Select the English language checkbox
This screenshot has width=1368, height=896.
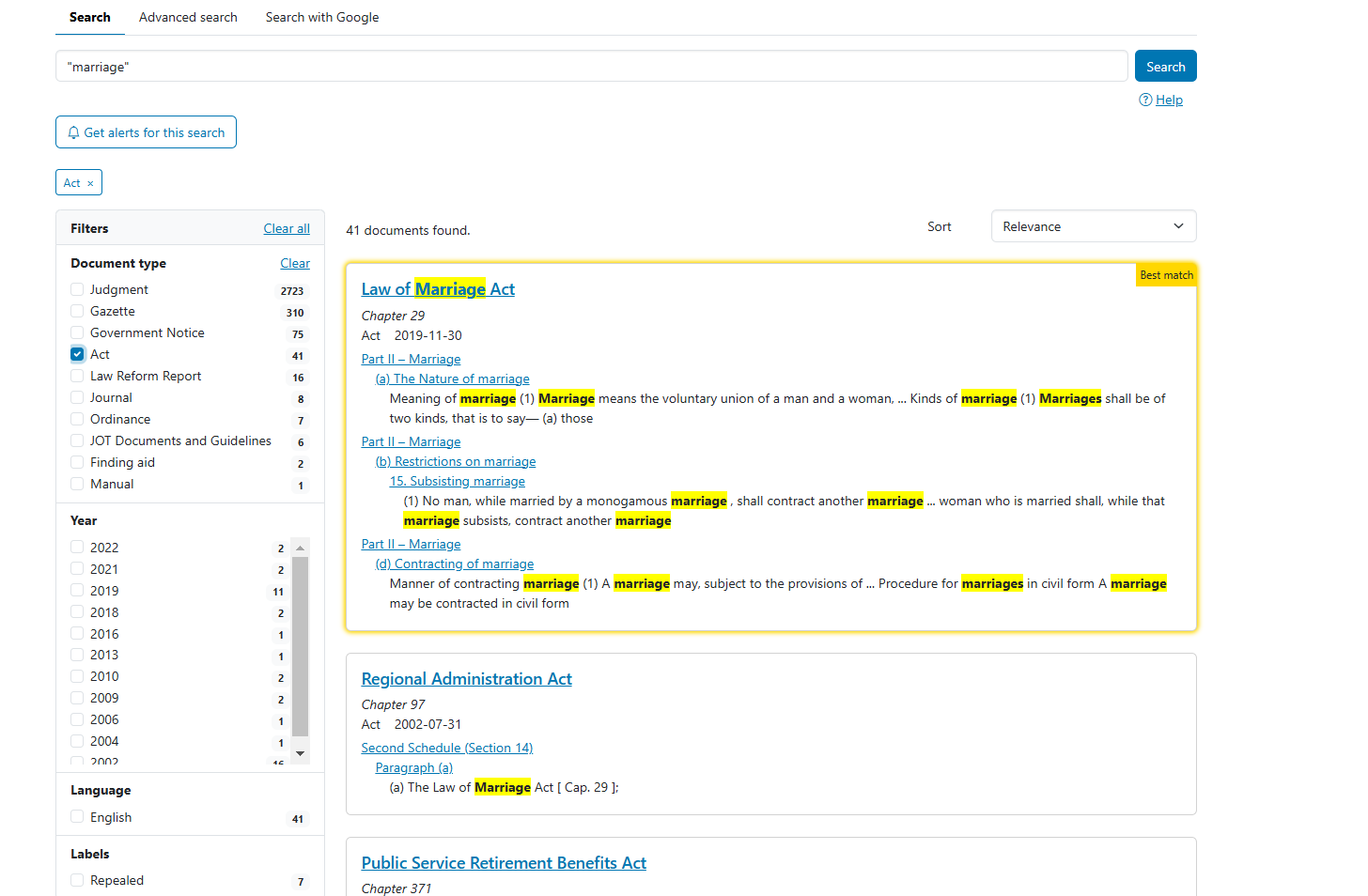coord(77,817)
